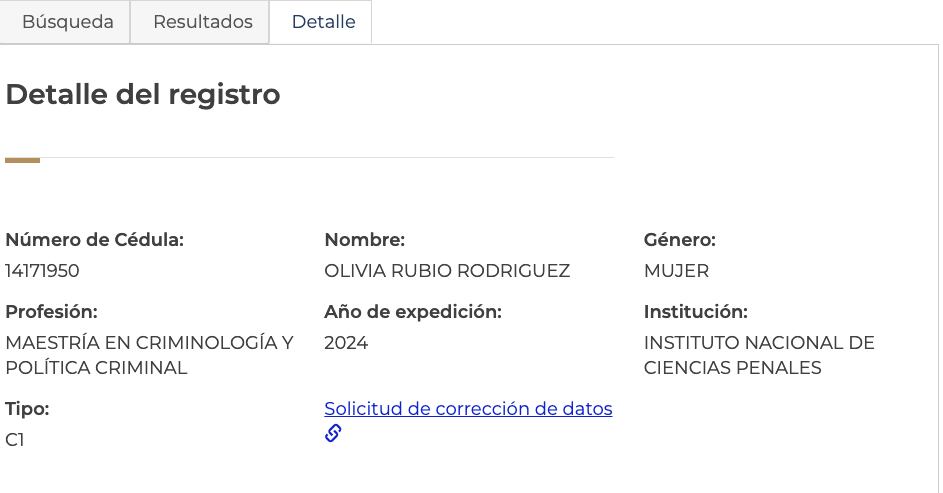This screenshot has width=943, height=493.
Task: Click the Año de expedición label
Action: pos(413,312)
